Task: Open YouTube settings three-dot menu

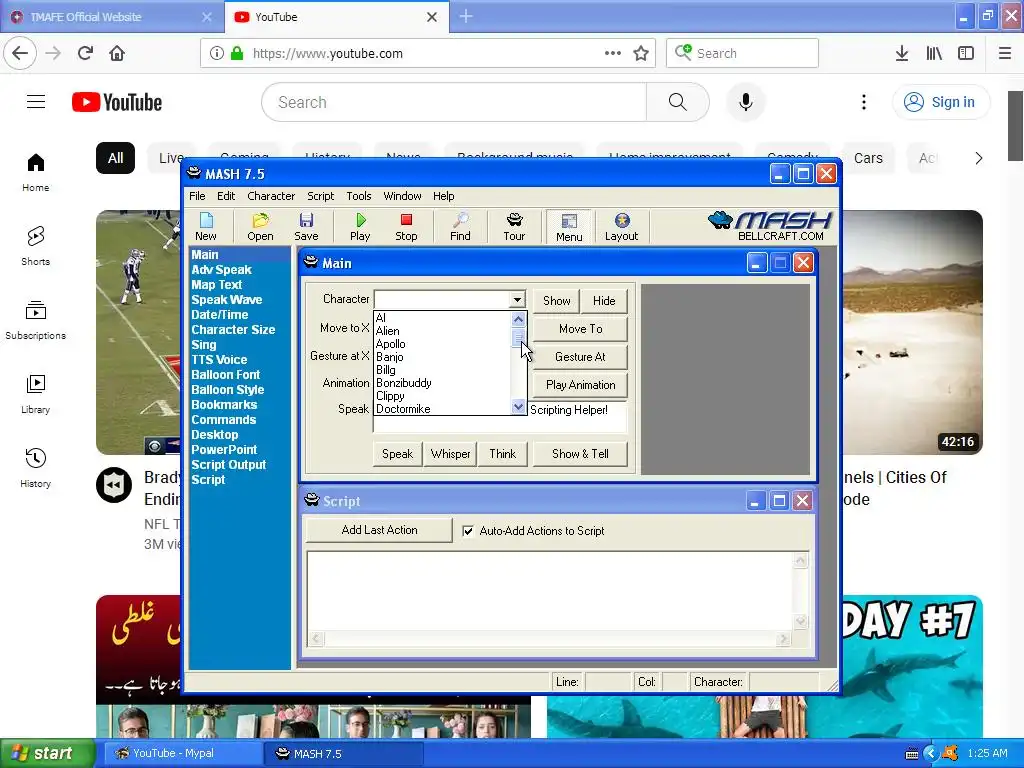Action: [x=863, y=102]
